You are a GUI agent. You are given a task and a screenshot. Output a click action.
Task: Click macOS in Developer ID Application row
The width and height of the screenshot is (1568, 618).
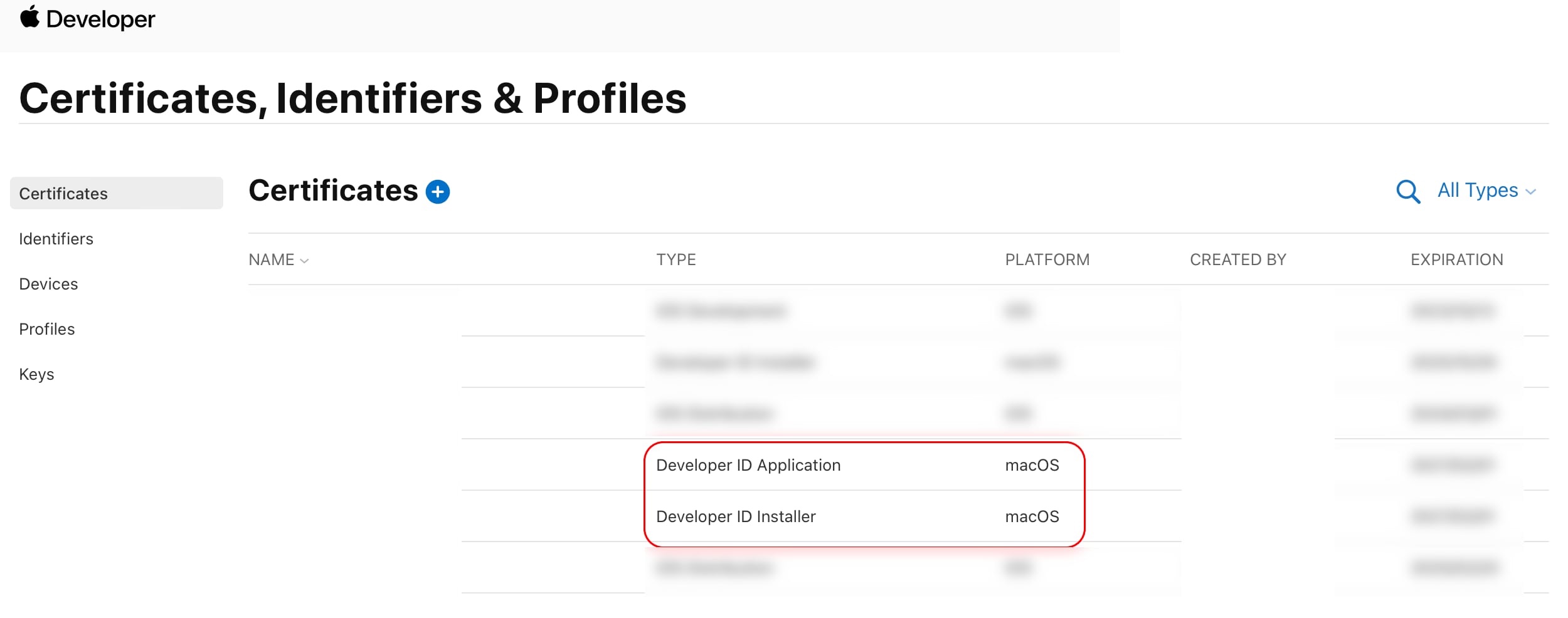tap(1032, 465)
